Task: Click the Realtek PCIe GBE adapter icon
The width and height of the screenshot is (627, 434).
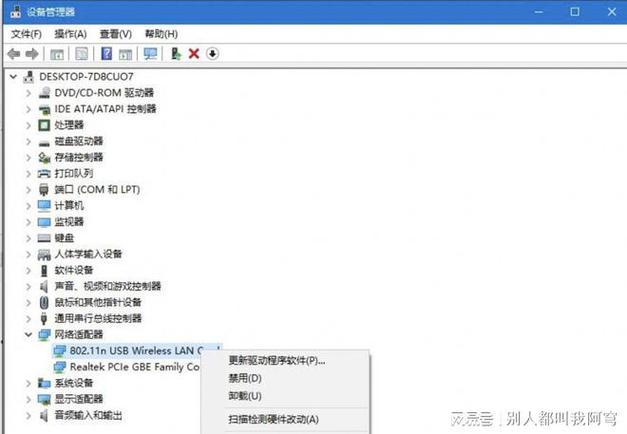Action: [60, 367]
